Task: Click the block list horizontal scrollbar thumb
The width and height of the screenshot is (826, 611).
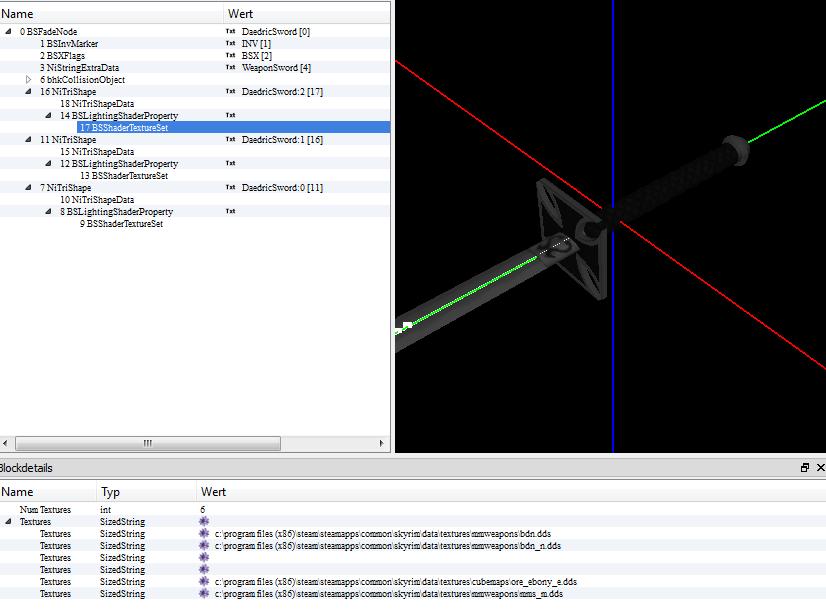Action: tap(148, 443)
